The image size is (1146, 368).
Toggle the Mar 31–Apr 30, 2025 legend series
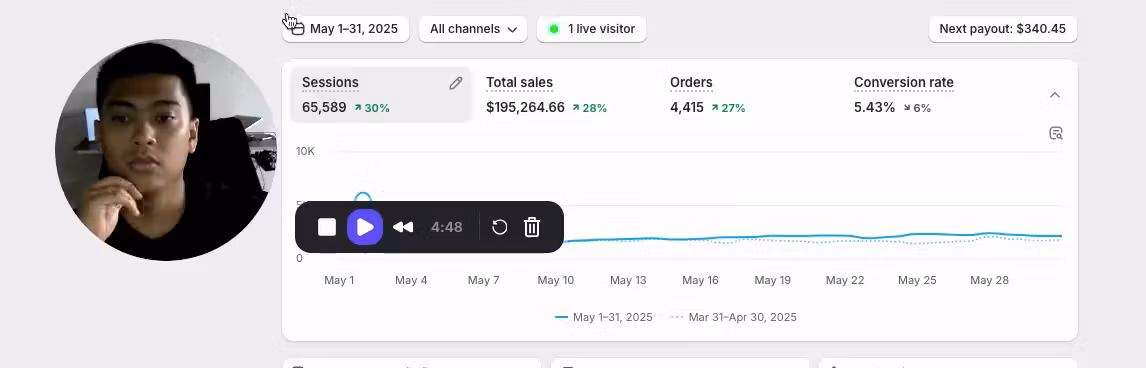point(733,317)
